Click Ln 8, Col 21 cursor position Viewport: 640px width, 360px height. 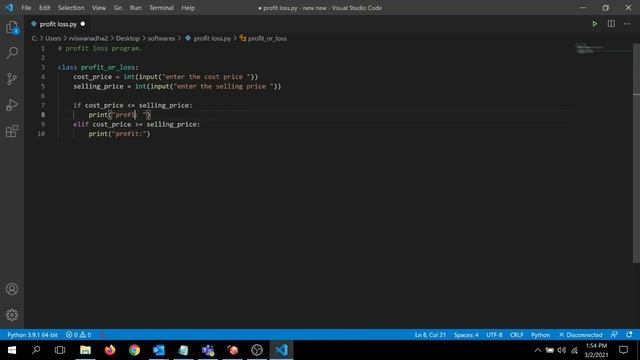[x=430, y=335]
